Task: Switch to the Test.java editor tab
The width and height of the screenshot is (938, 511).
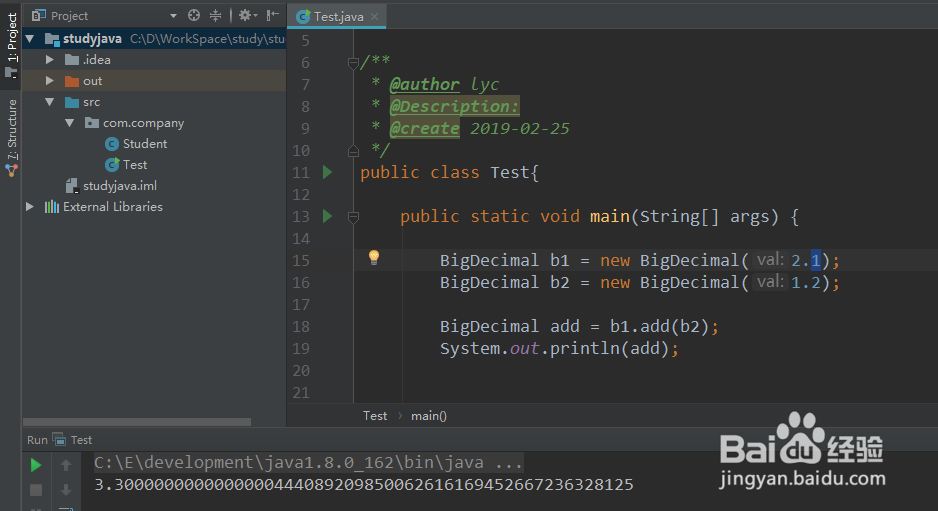Action: (x=338, y=17)
